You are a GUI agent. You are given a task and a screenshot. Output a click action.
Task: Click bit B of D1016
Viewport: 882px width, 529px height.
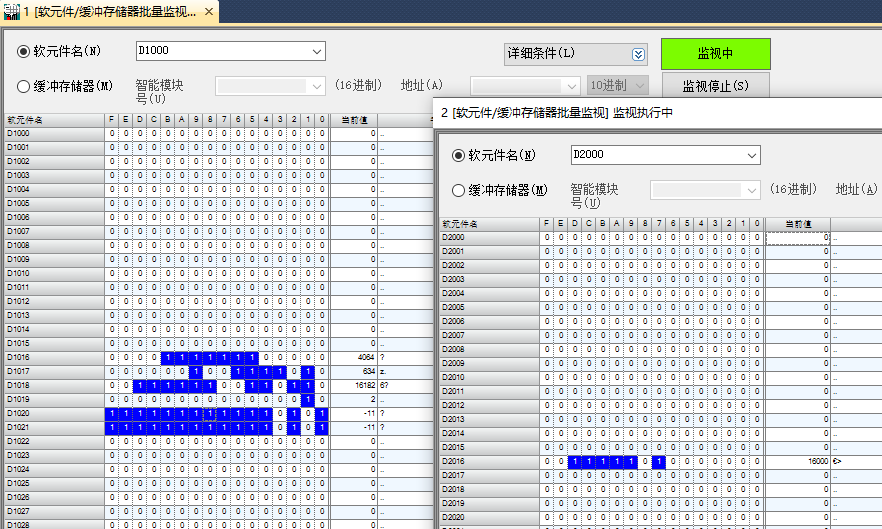click(168, 357)
